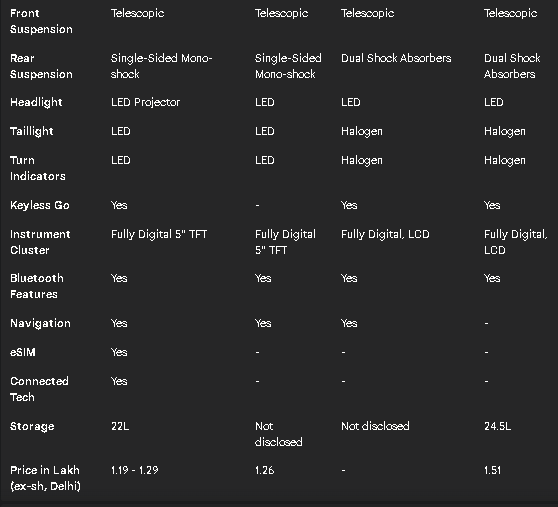Select the 'Price in Lakh (ex-sh, Delhi)' label
The height and width of the screenshot is (507, 558).
[x=45, y=478]
